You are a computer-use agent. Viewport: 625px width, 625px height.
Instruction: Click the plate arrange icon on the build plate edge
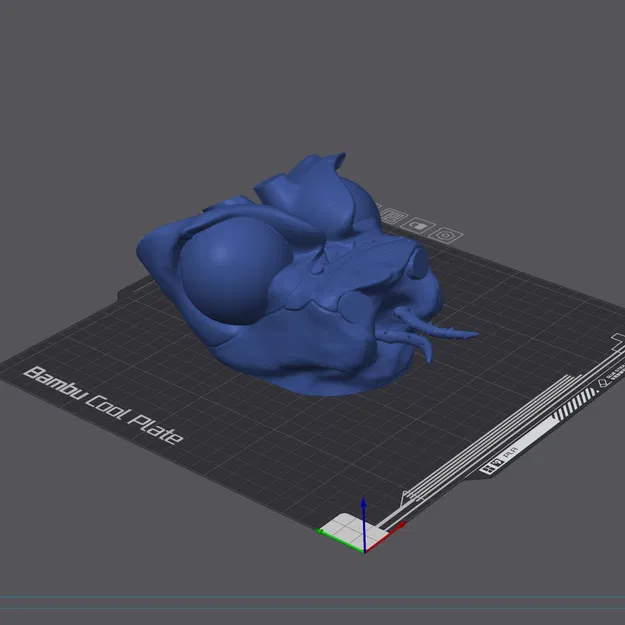tap(394, 217)
